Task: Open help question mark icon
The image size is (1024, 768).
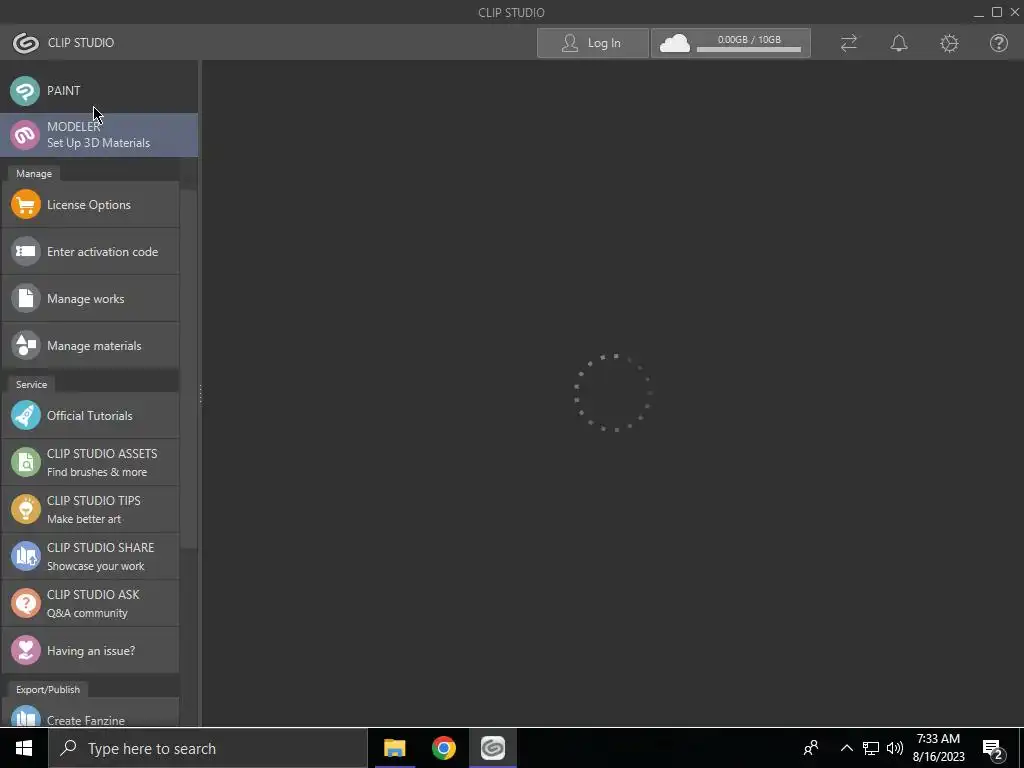Action: (999, 43)
